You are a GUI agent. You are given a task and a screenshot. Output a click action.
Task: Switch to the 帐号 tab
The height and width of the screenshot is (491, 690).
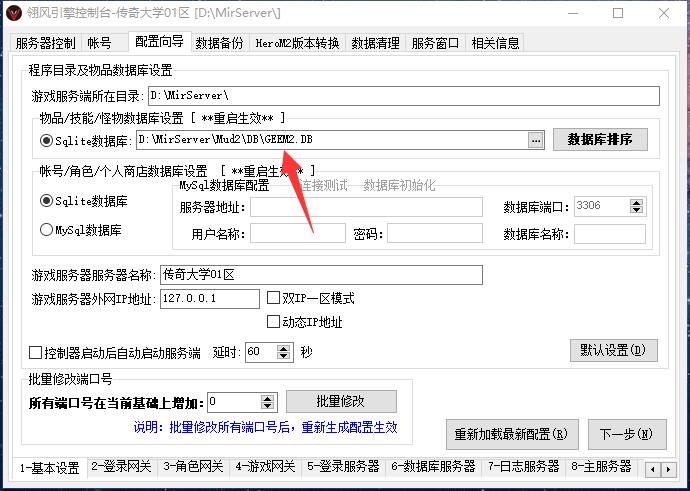(99, 43)
